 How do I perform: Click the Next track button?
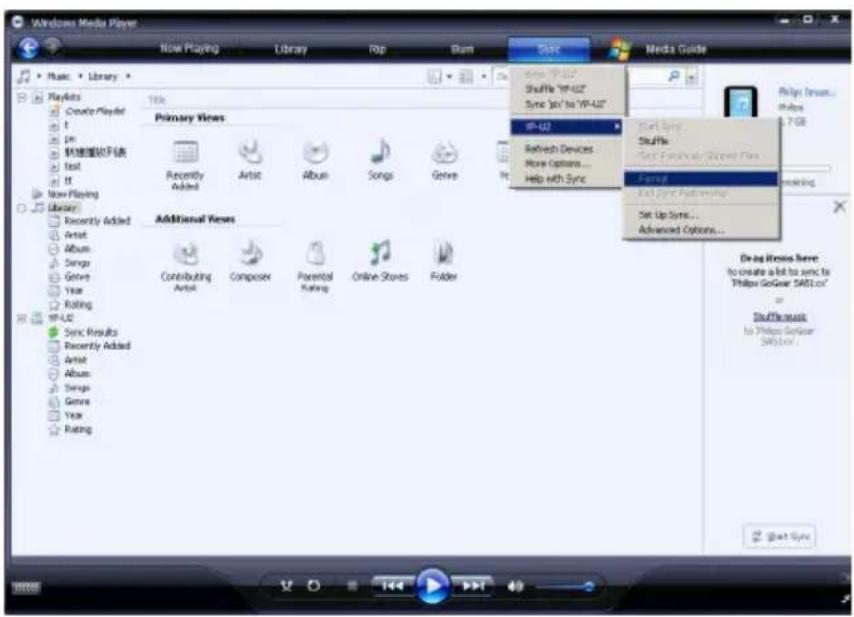[x=473, y=586]
